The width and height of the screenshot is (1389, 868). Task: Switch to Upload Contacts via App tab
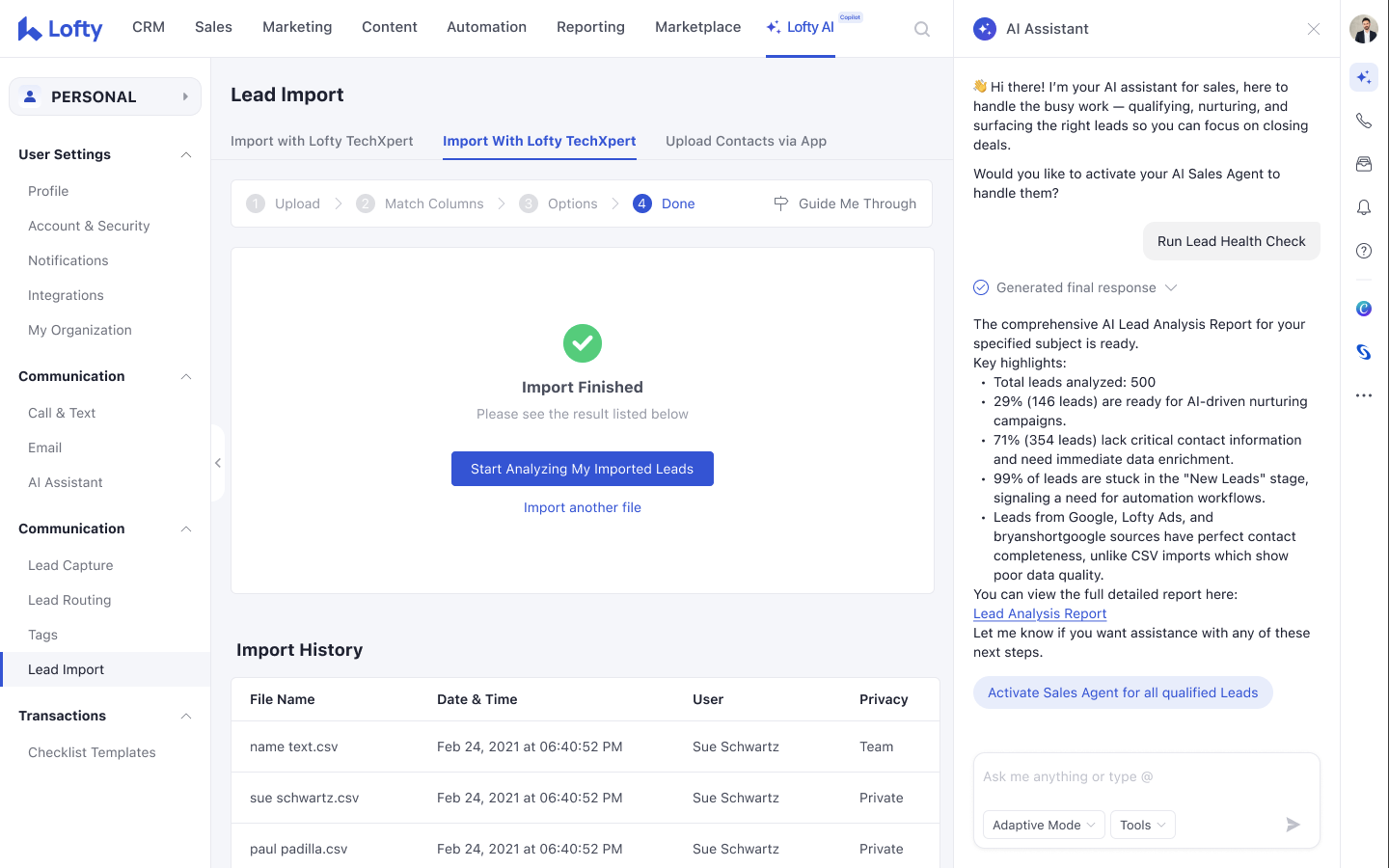(x=746, y=141)
